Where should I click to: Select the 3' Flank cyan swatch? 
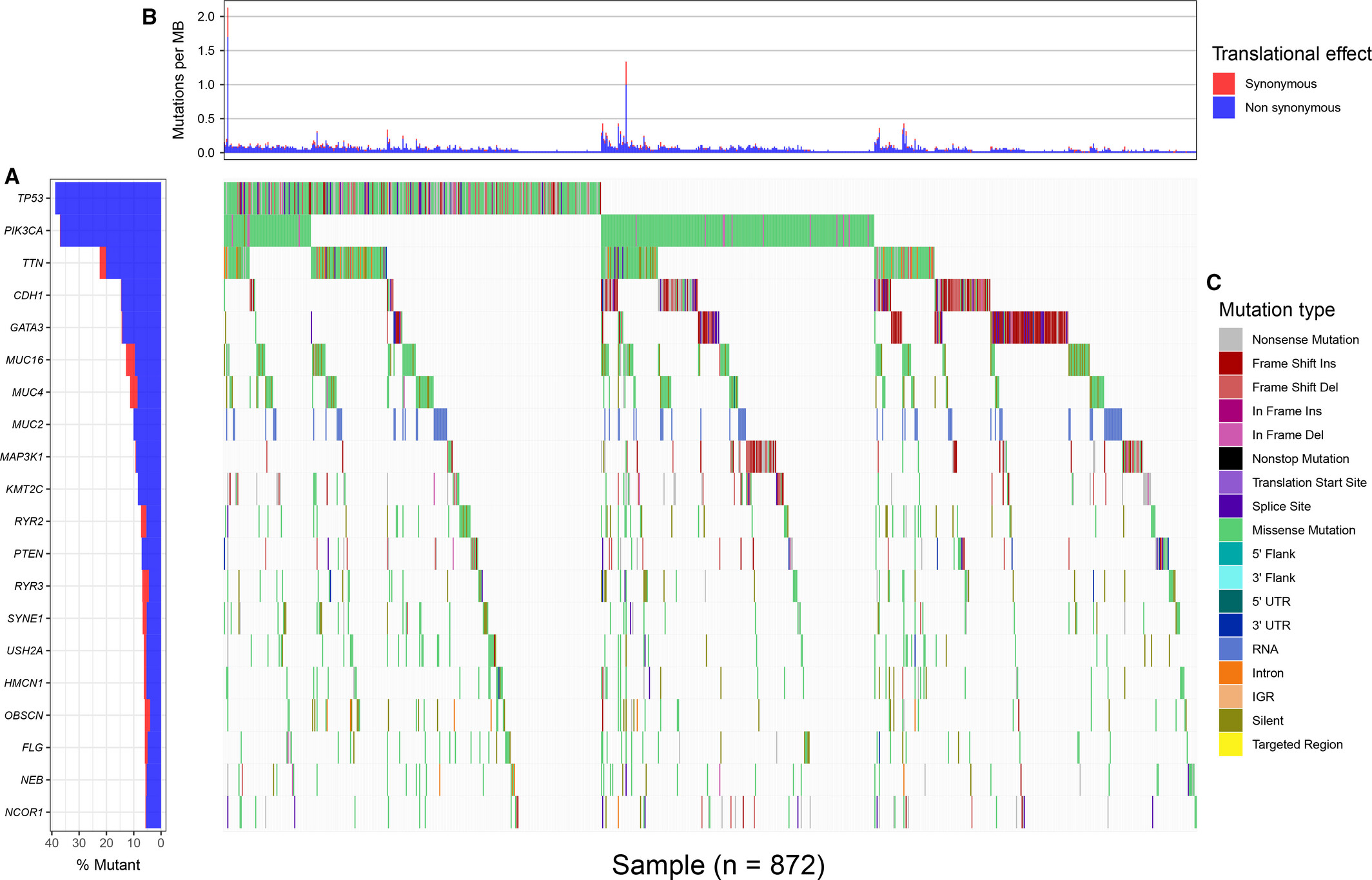(1230, 578)
